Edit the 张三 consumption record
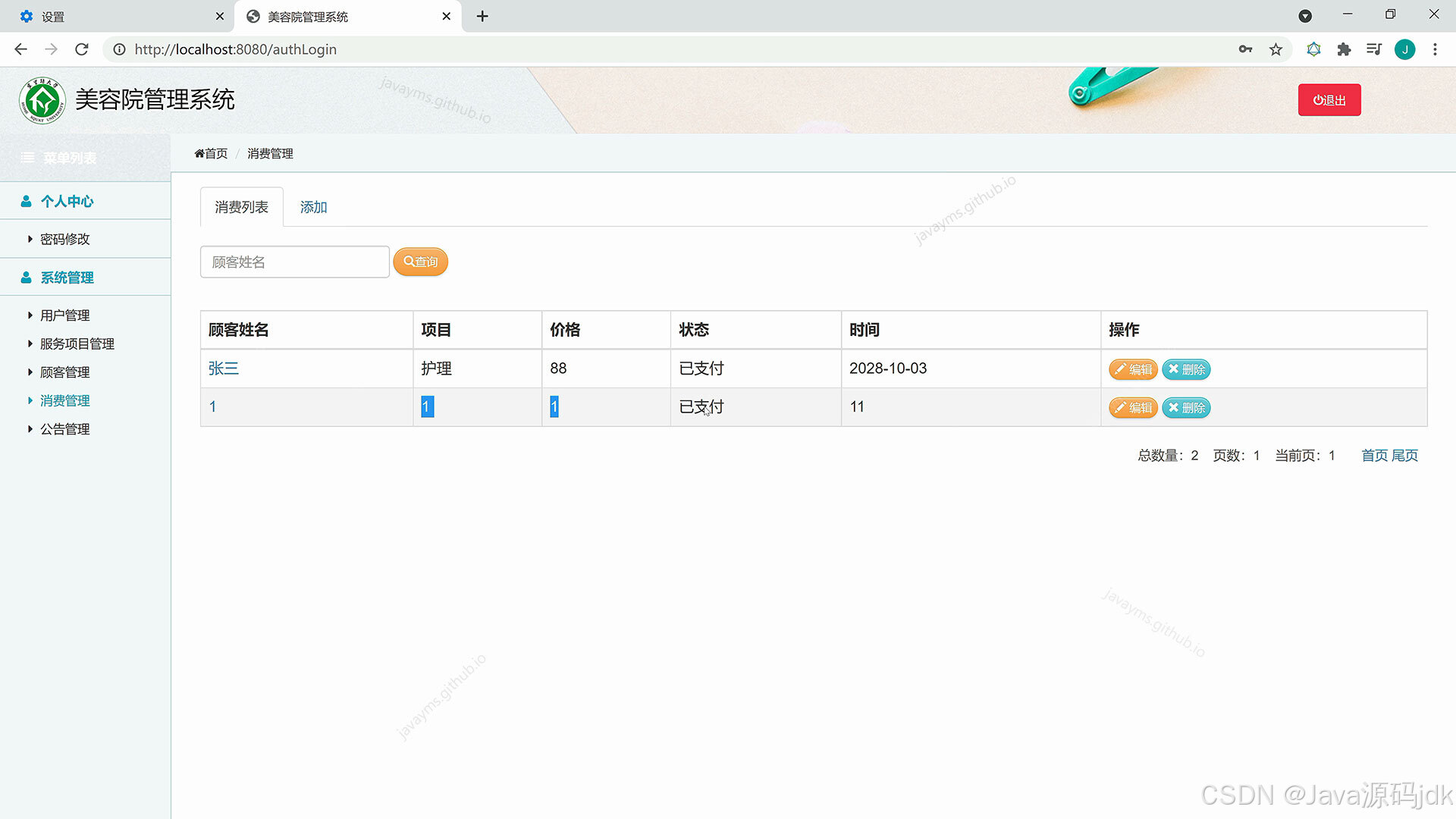This screenshot has height=819, width=1456. pos(1133,369)
